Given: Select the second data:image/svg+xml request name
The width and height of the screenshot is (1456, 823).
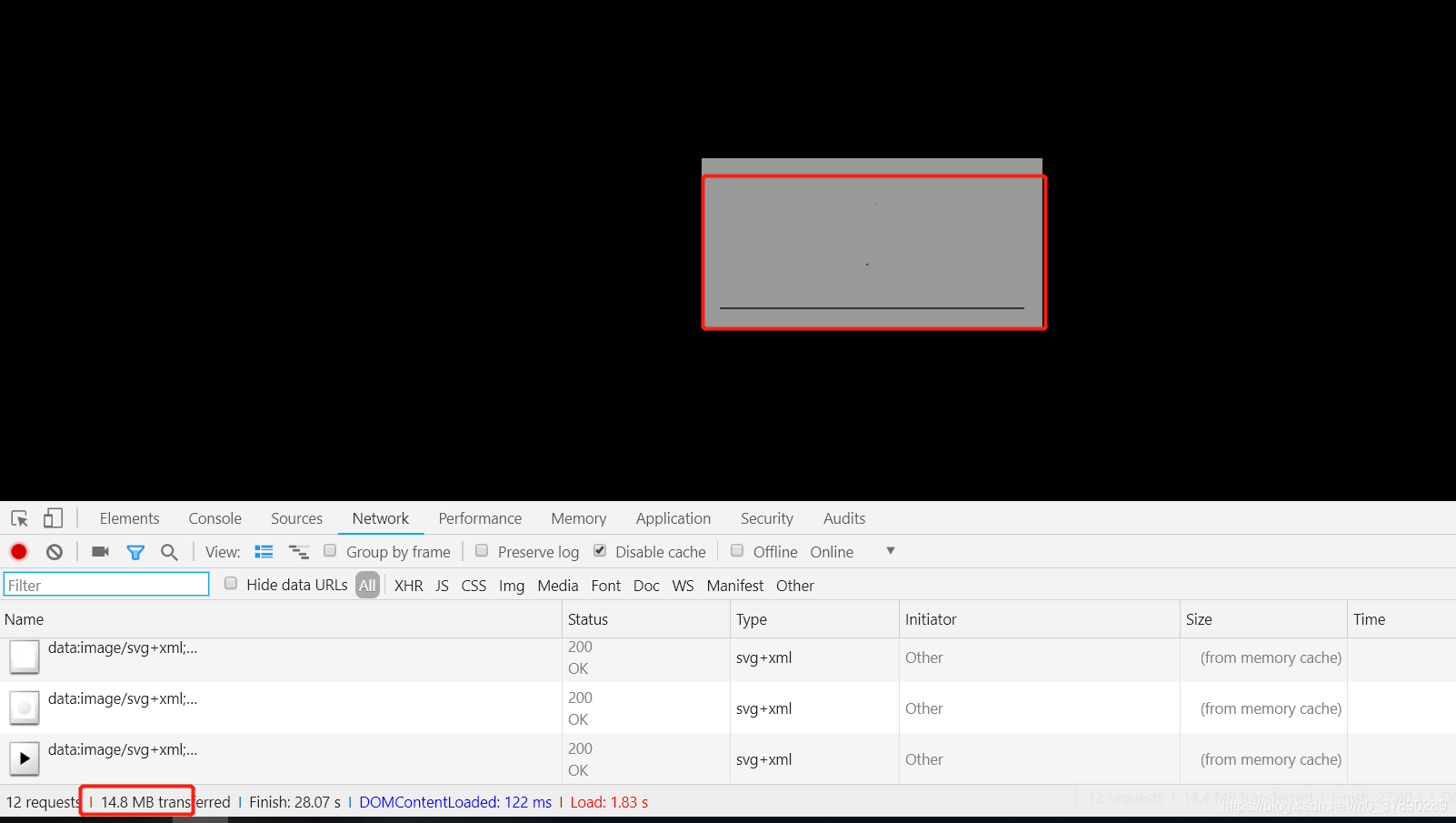Looking at the screenshot, I should click(123, 699).
